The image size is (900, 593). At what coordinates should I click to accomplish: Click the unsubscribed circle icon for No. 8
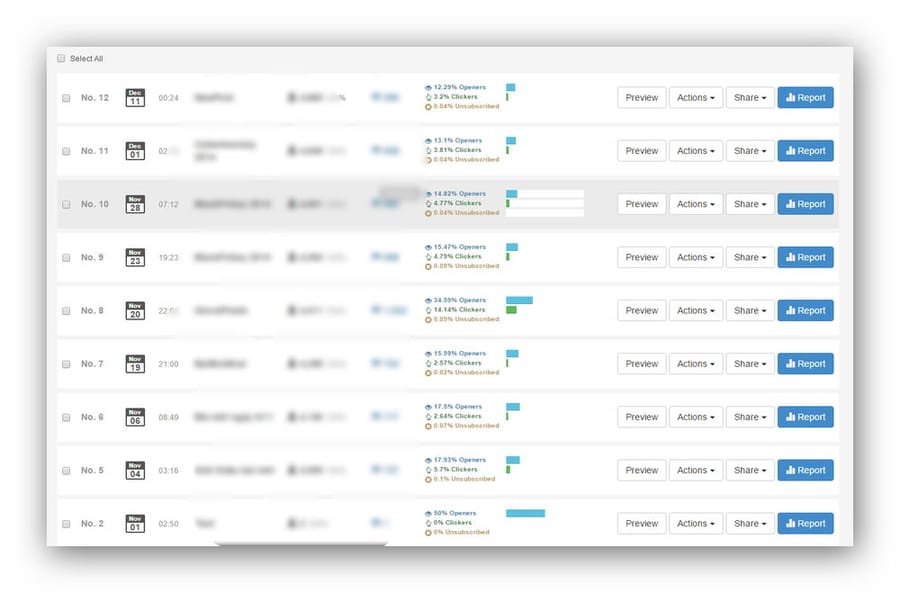428,320
